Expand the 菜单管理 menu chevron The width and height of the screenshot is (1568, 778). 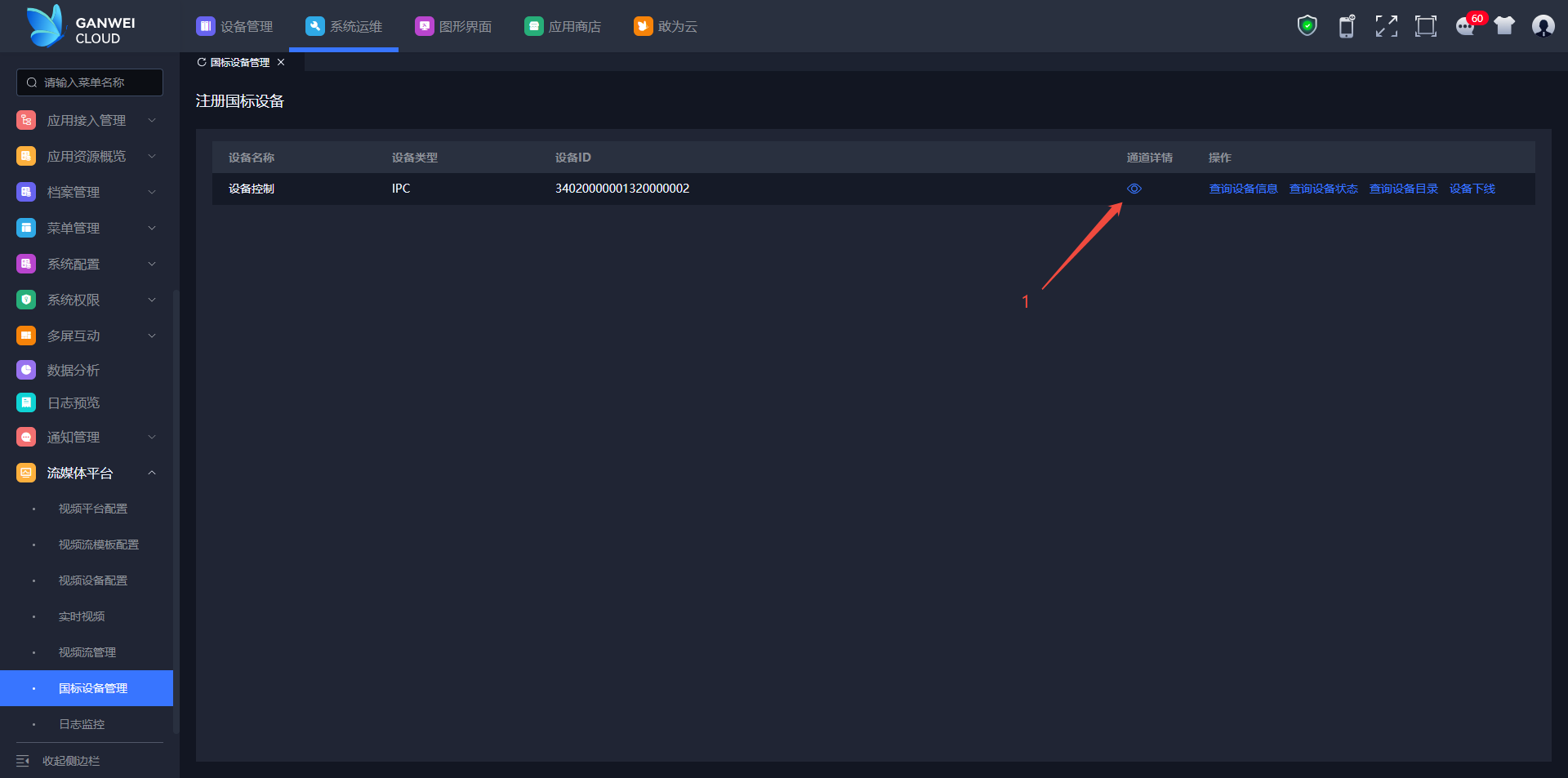tap(152, 228)
